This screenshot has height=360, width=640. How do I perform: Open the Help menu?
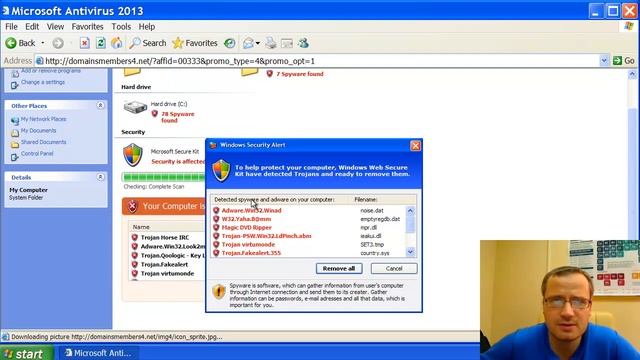[x=147, y=27]
